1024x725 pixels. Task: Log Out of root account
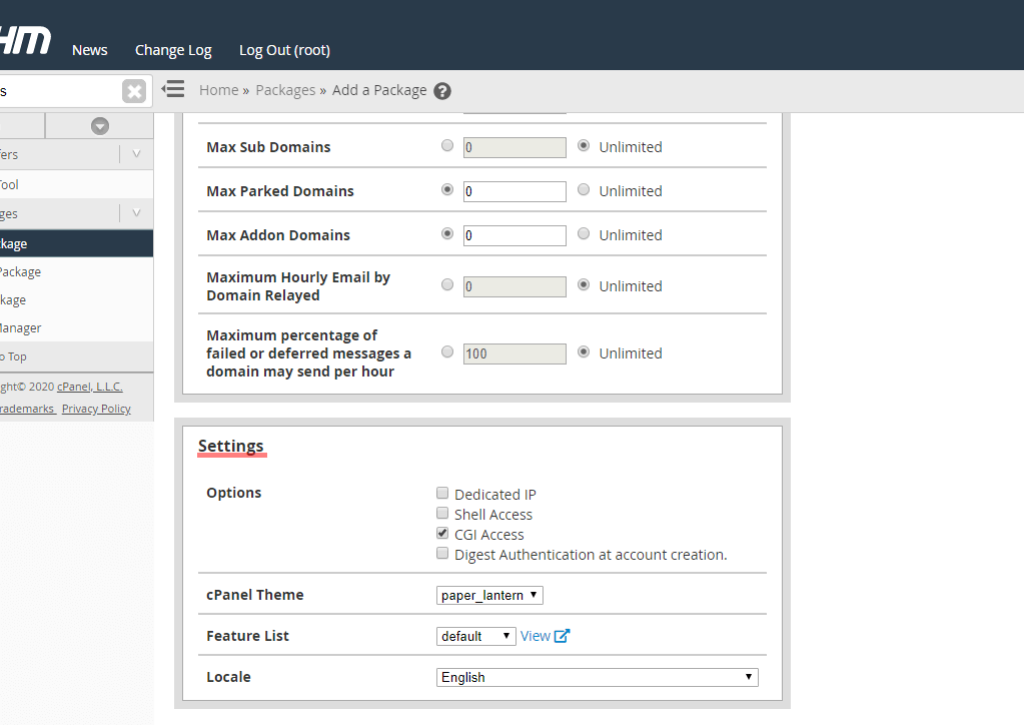pos(285,50)
